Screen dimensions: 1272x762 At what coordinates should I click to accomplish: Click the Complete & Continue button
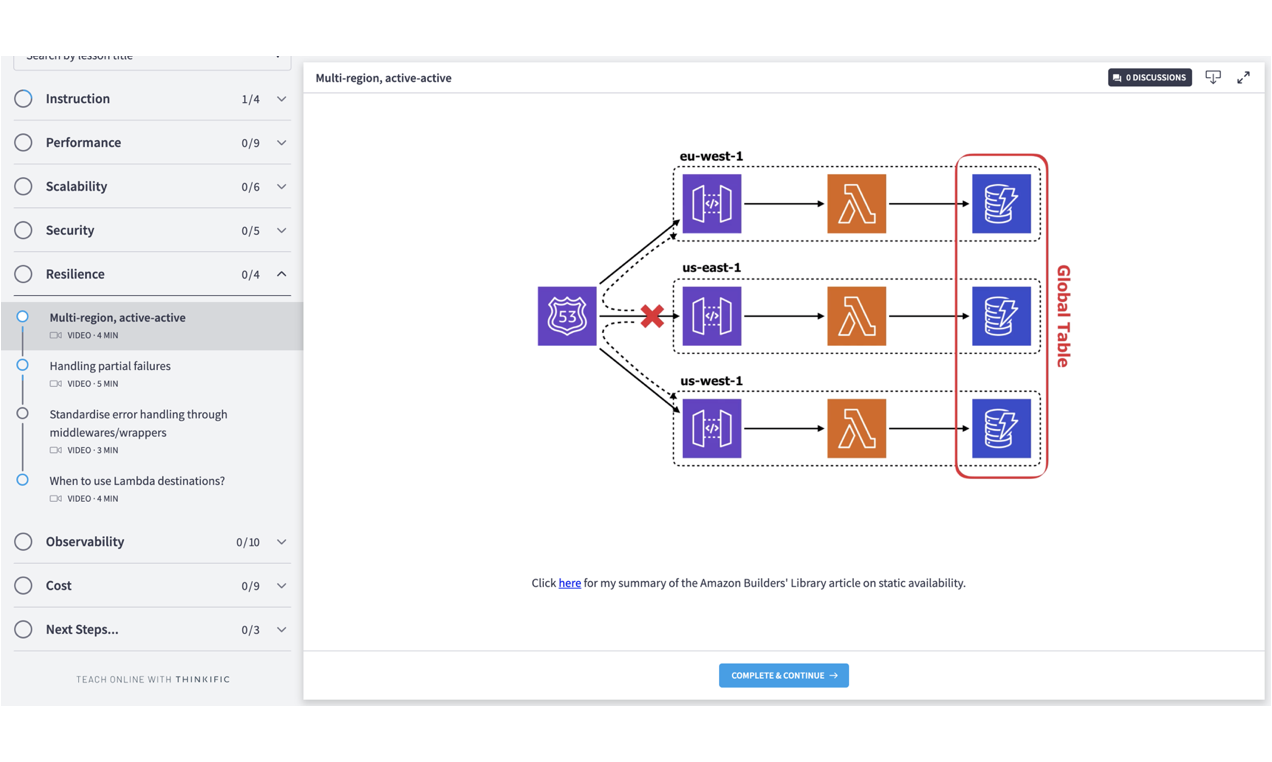click(783, 675)
